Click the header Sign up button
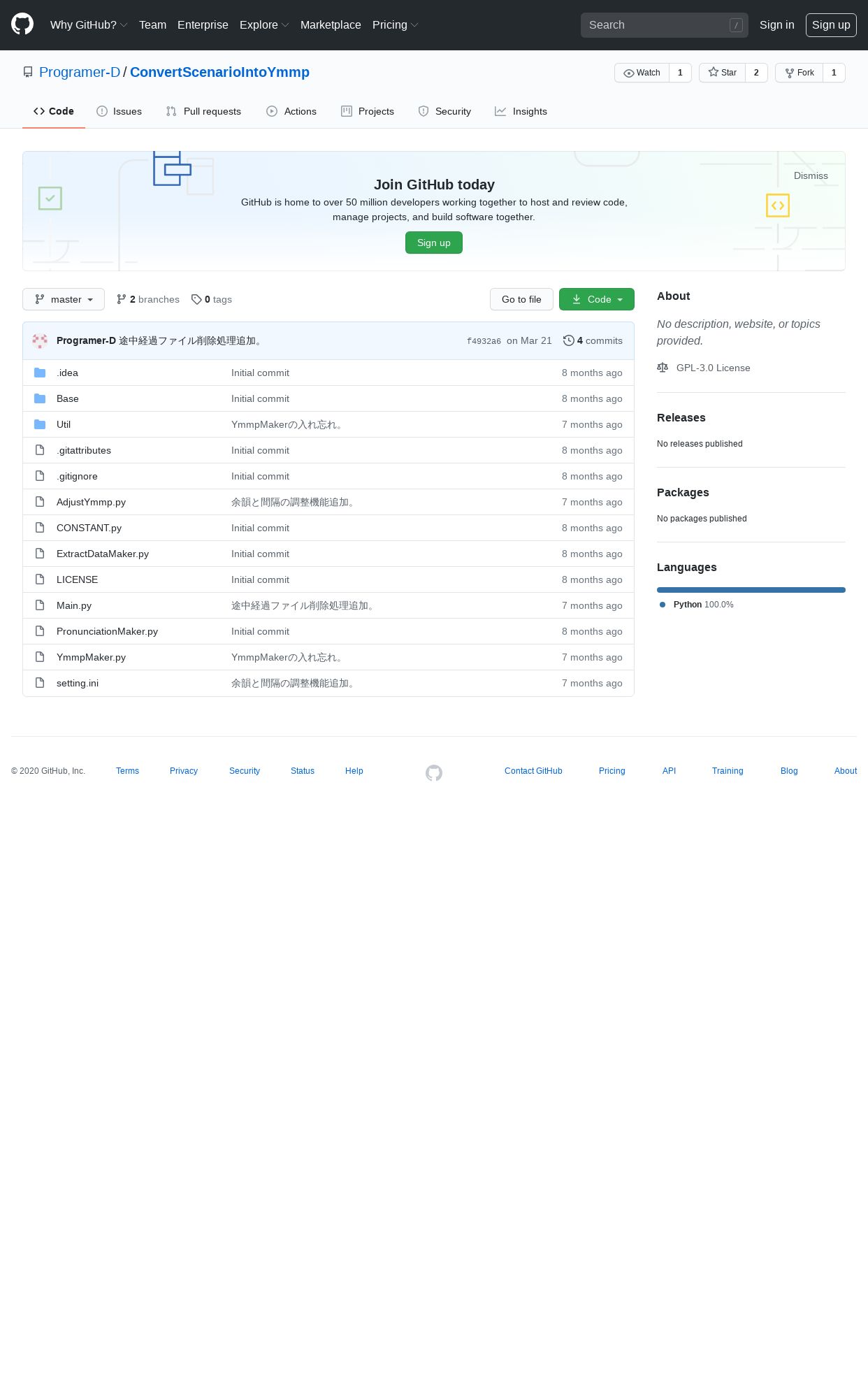Screen dimensions: 868x1398 click(831, 25)
